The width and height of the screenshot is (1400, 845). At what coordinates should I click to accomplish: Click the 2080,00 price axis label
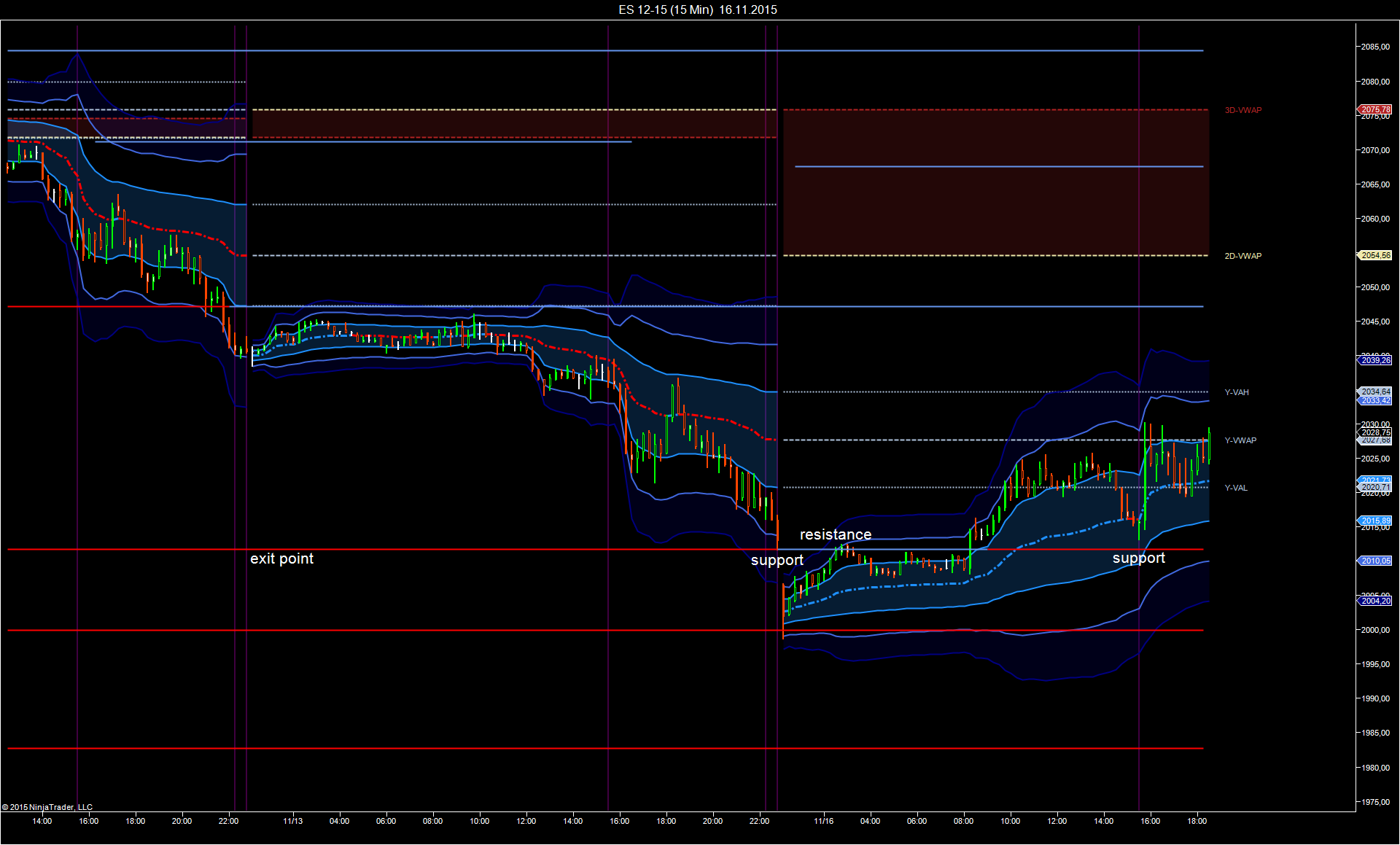coord(1375,82)
